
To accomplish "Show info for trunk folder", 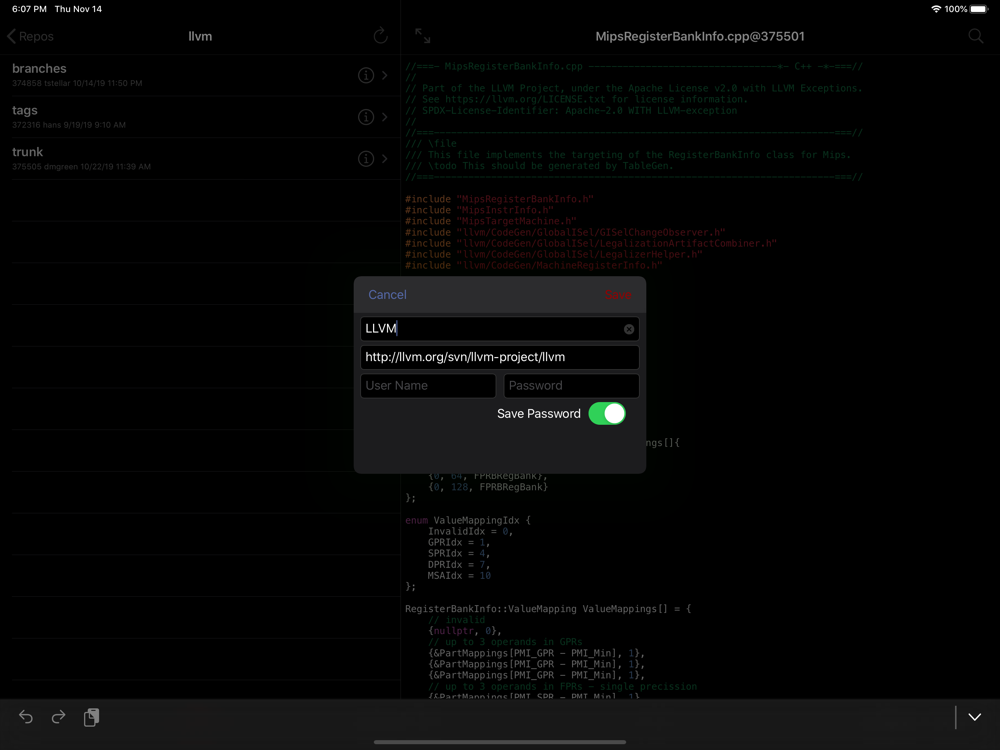I will point(366,159).
